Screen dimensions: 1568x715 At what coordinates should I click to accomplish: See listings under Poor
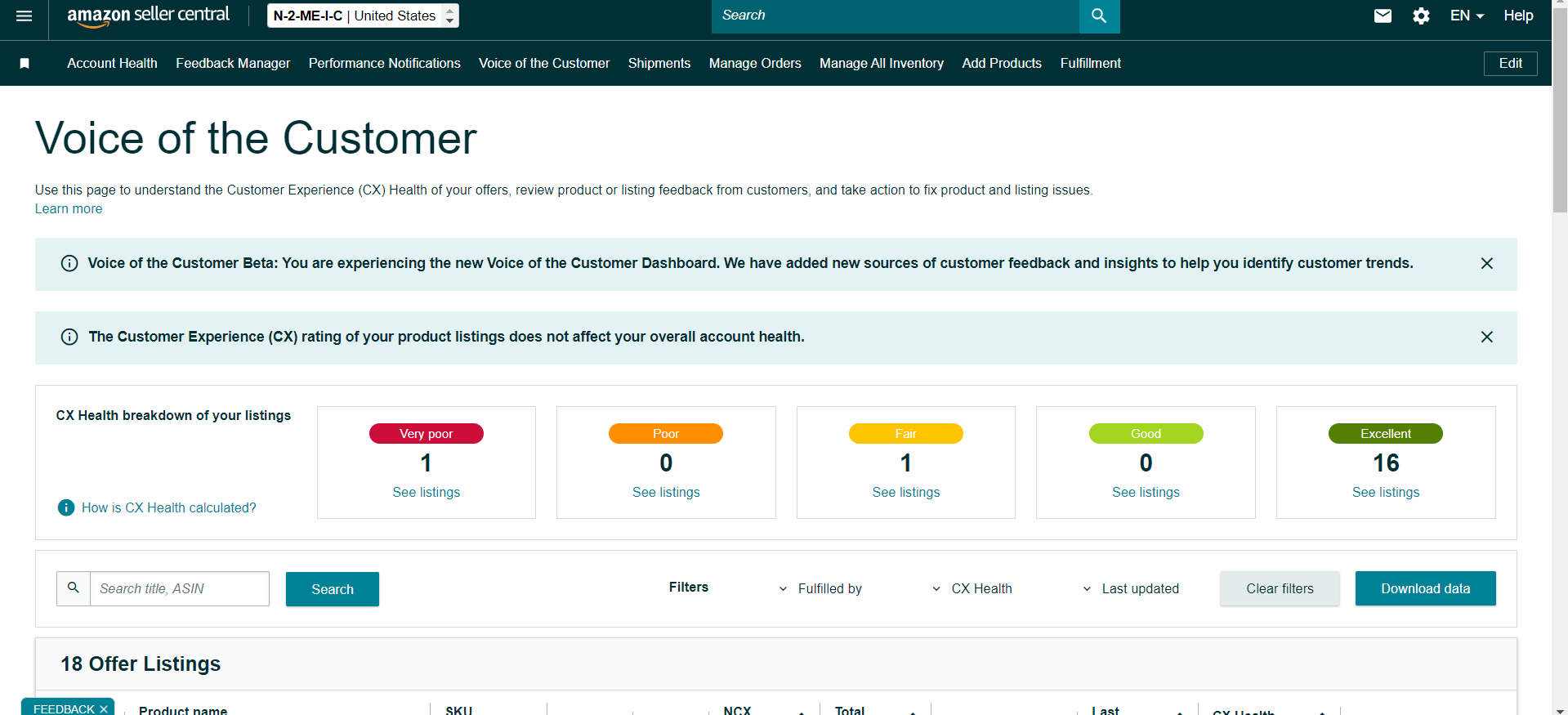[666, 492]
